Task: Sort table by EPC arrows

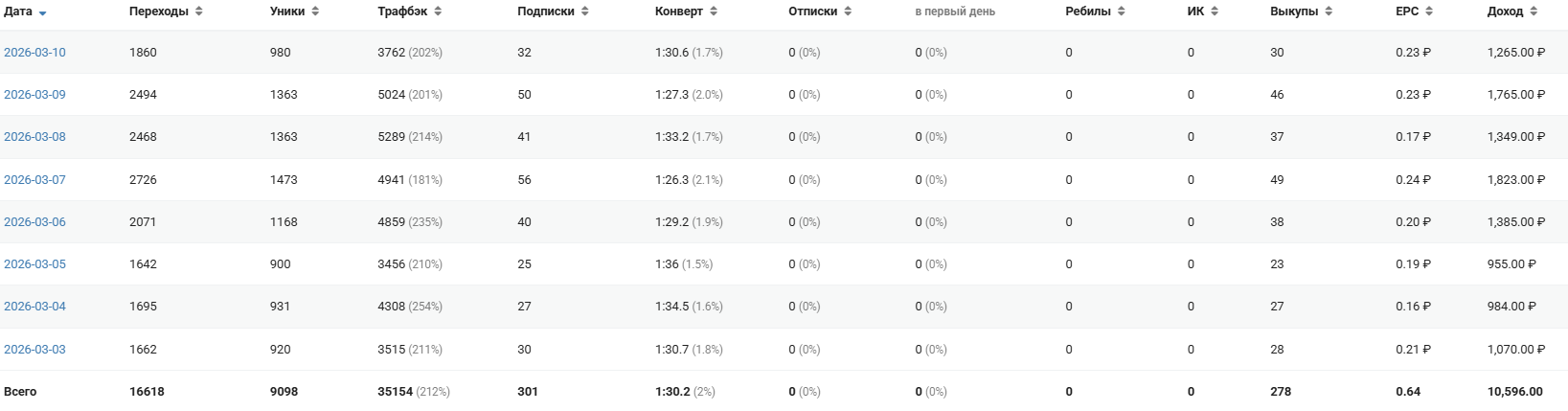Action: (x=1429, y=11)
